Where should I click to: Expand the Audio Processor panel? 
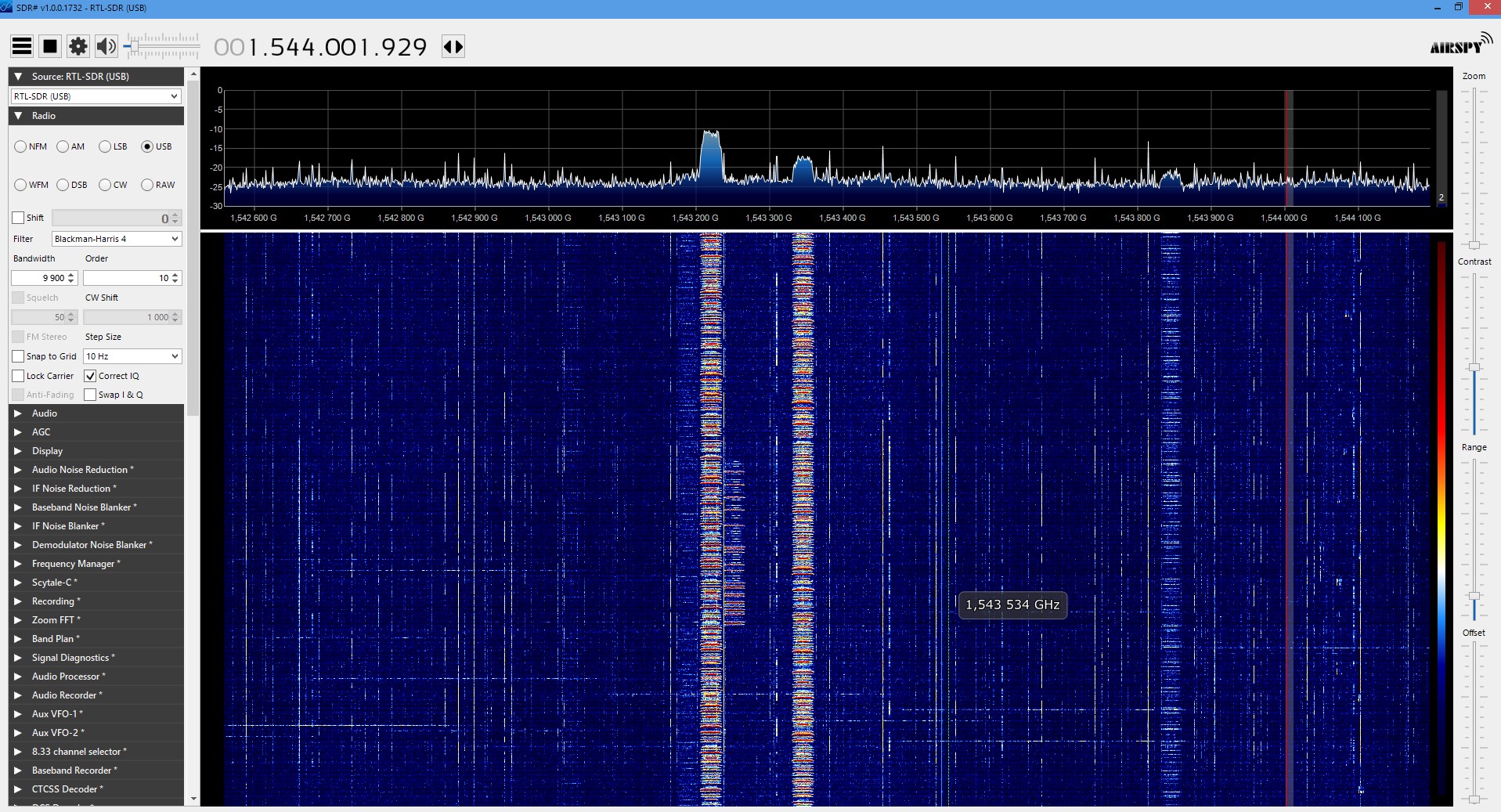tap(96, 677)
